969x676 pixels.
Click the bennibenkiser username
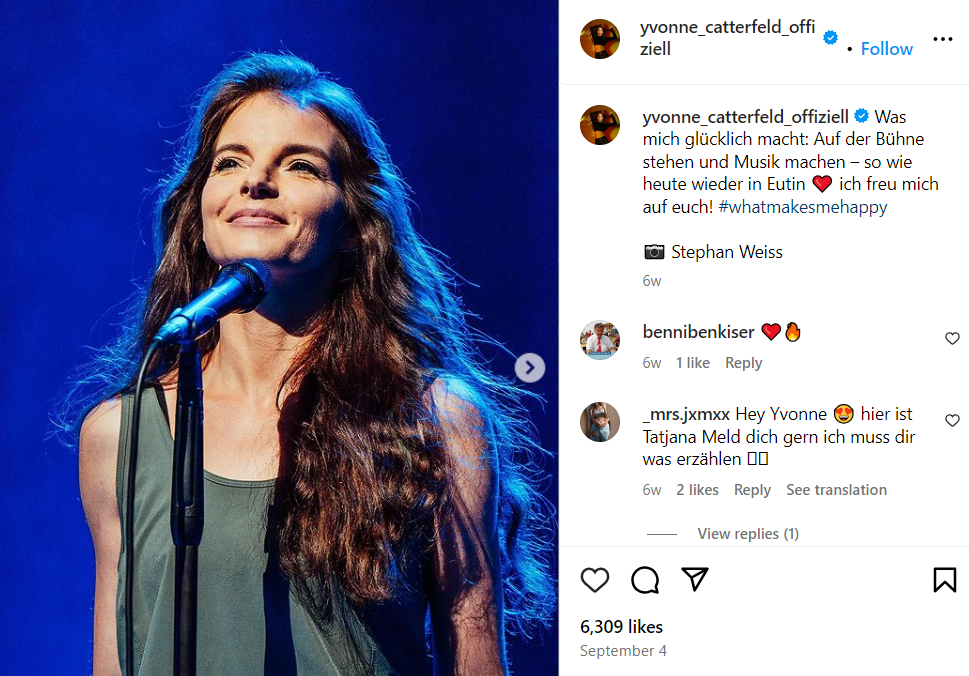click(698, 332)
